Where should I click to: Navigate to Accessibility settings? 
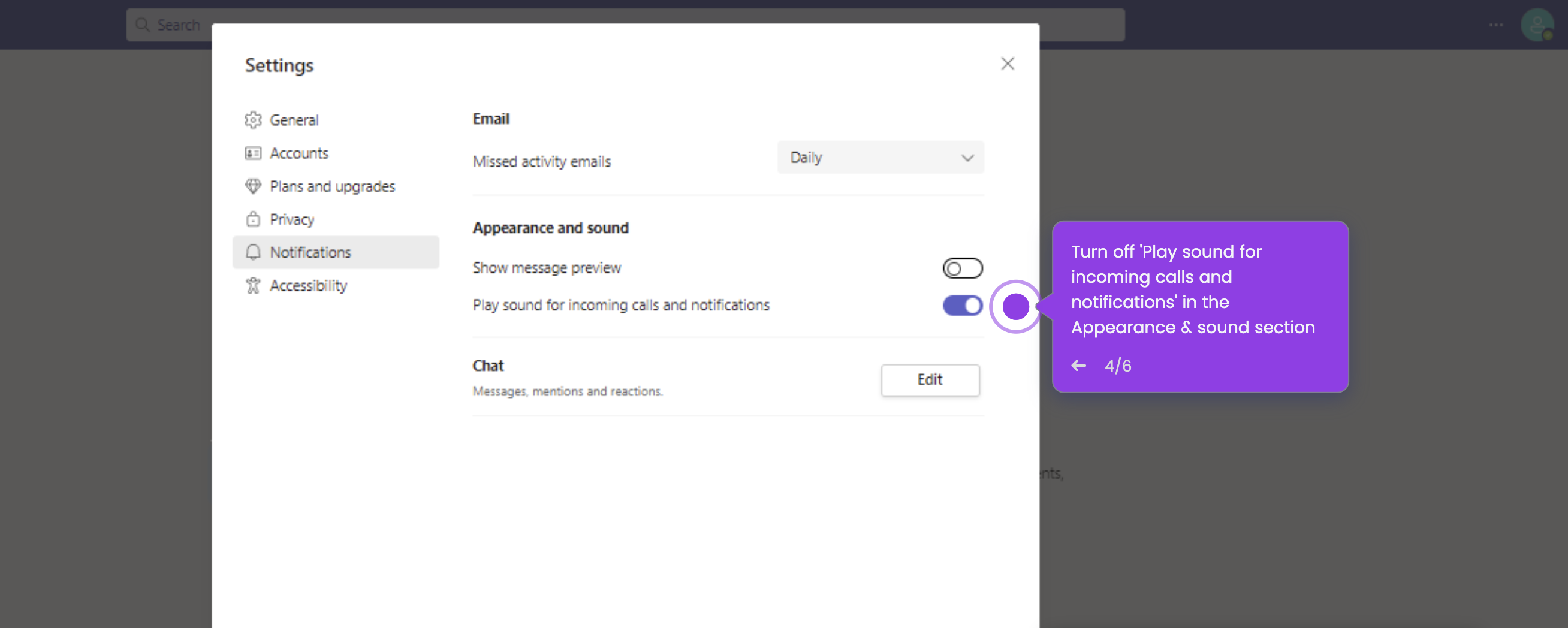[309, 285]
